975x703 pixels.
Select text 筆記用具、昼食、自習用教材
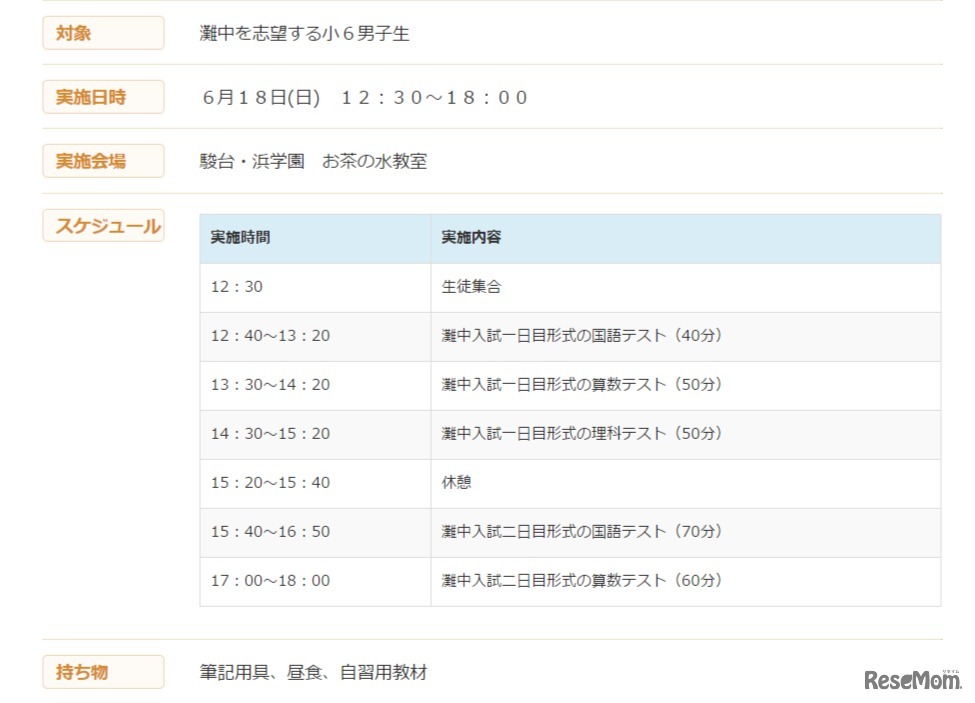click(x=313, y=673)
